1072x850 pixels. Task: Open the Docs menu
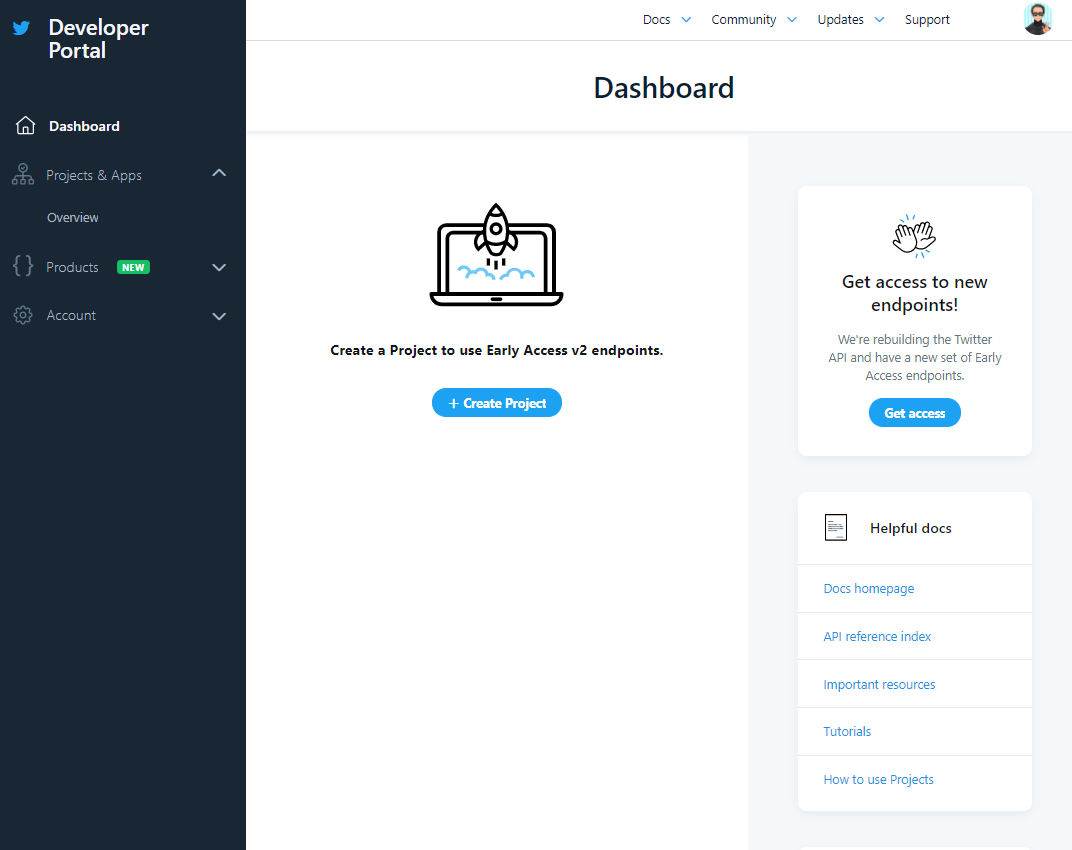(656, 20)
